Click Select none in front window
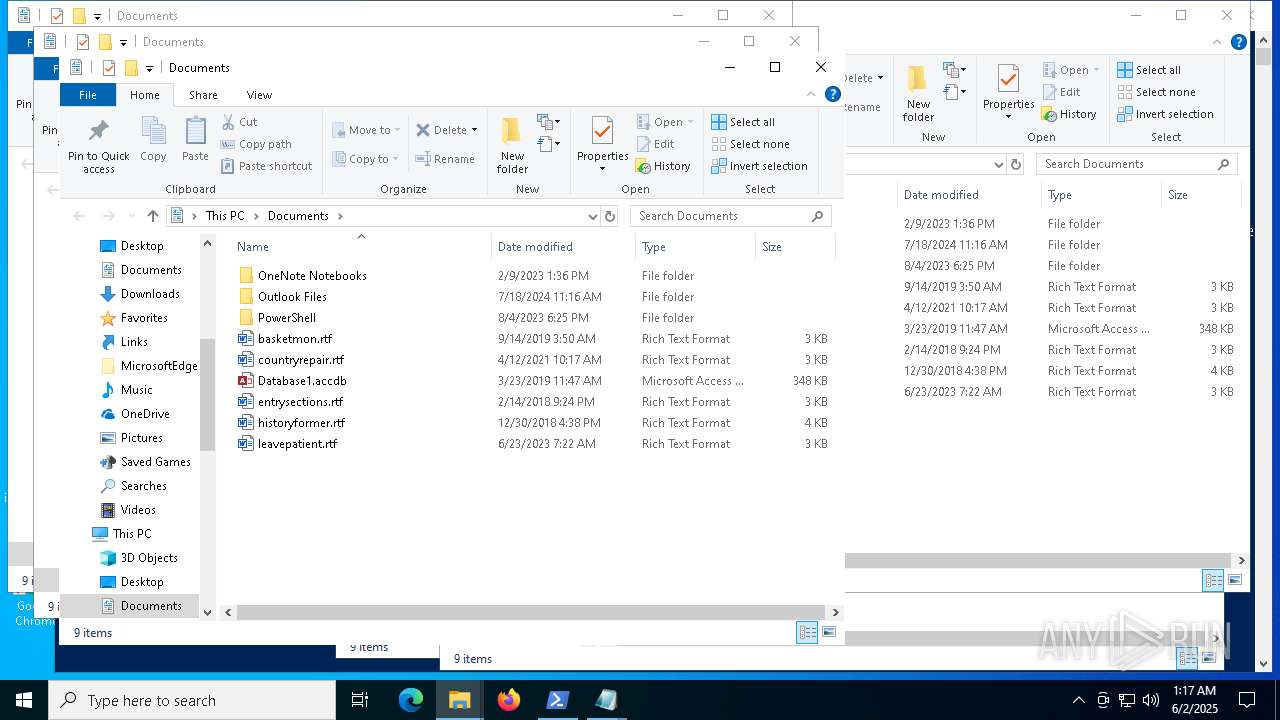 click(750, 144)
